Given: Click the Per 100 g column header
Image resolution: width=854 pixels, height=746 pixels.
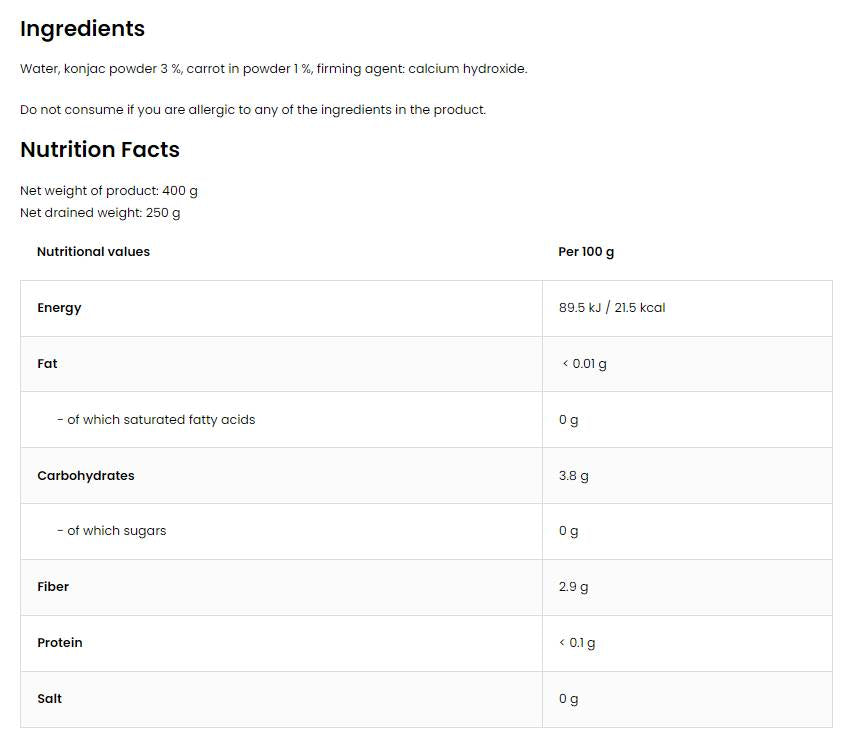Looking at the screenshot, I should click(586, 252).
